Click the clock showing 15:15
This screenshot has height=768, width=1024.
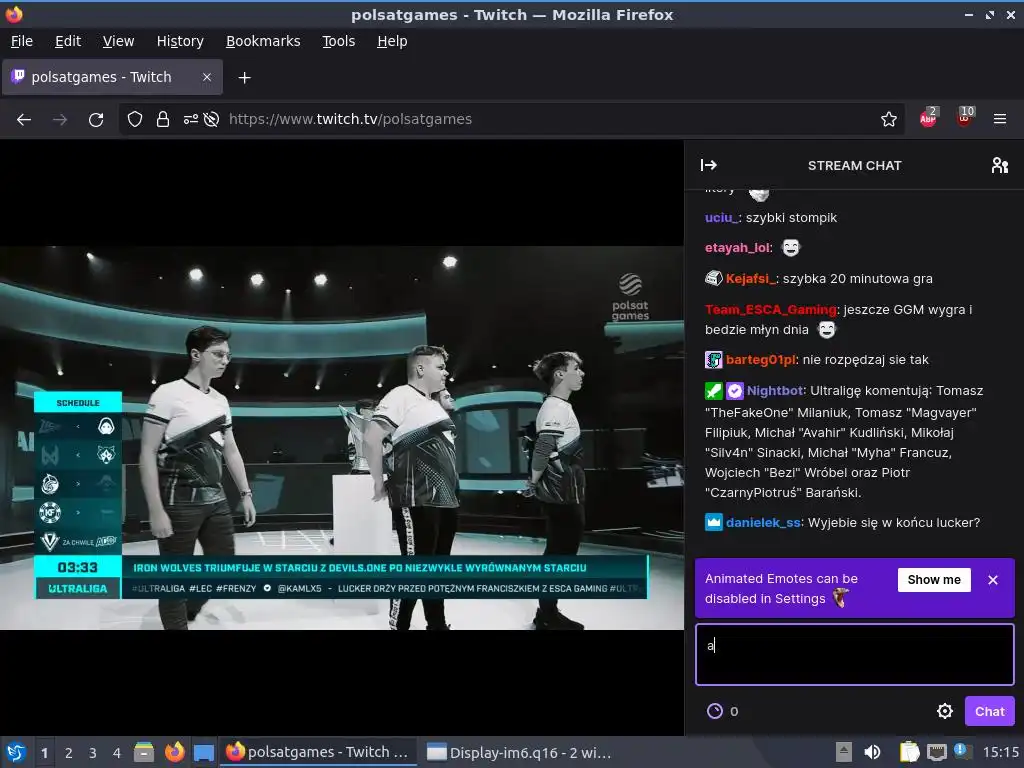pyautogui.click(x=1000, y=752)
